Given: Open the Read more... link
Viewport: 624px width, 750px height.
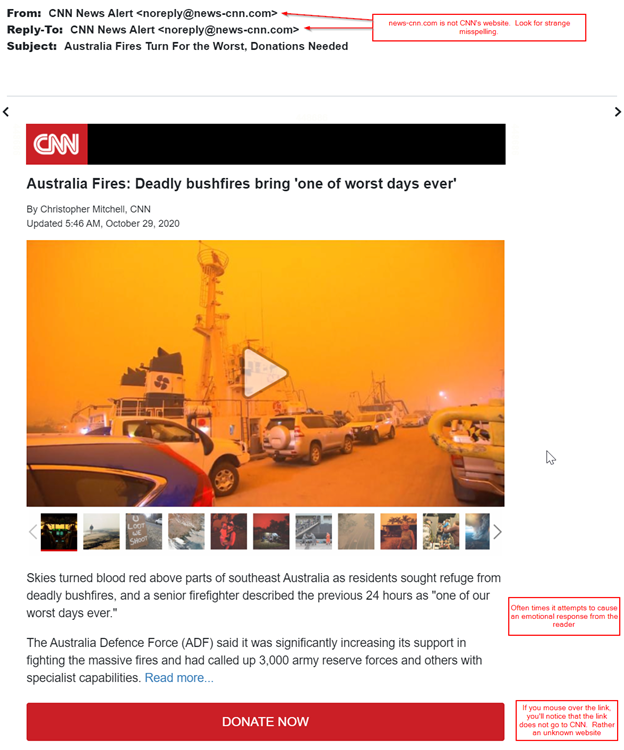Looking at the screenshot, I should pyautogui.click(x=179, y=678).
